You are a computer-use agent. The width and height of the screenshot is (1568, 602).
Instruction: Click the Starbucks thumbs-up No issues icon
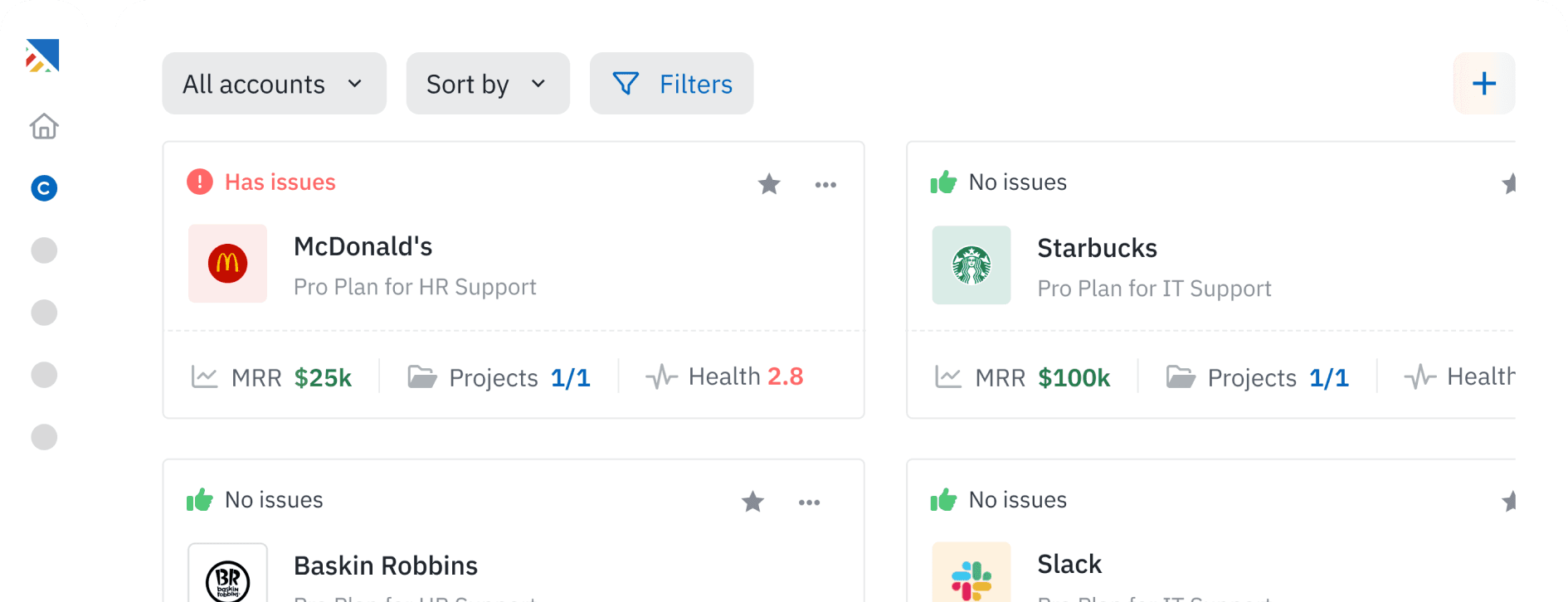[943, 182]
